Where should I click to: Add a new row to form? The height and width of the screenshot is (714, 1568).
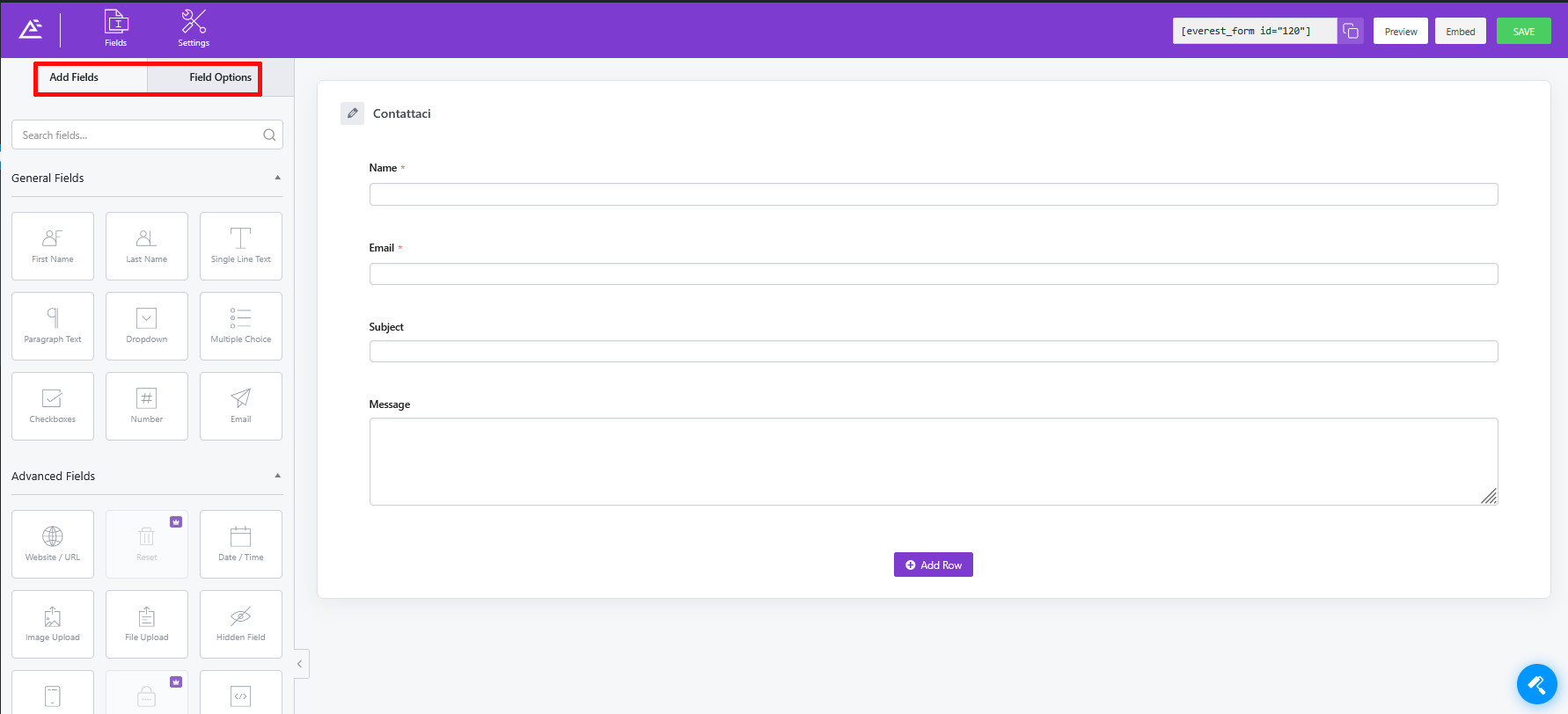point(934,565)
